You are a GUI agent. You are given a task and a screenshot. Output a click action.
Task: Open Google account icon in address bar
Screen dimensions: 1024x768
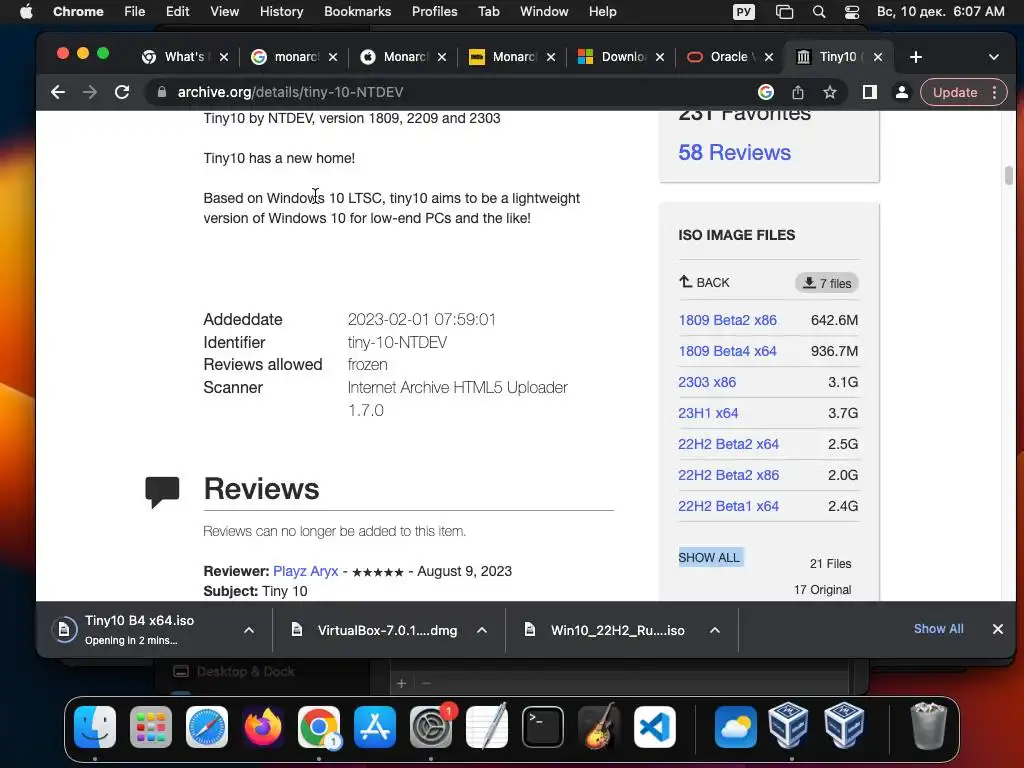765,92
